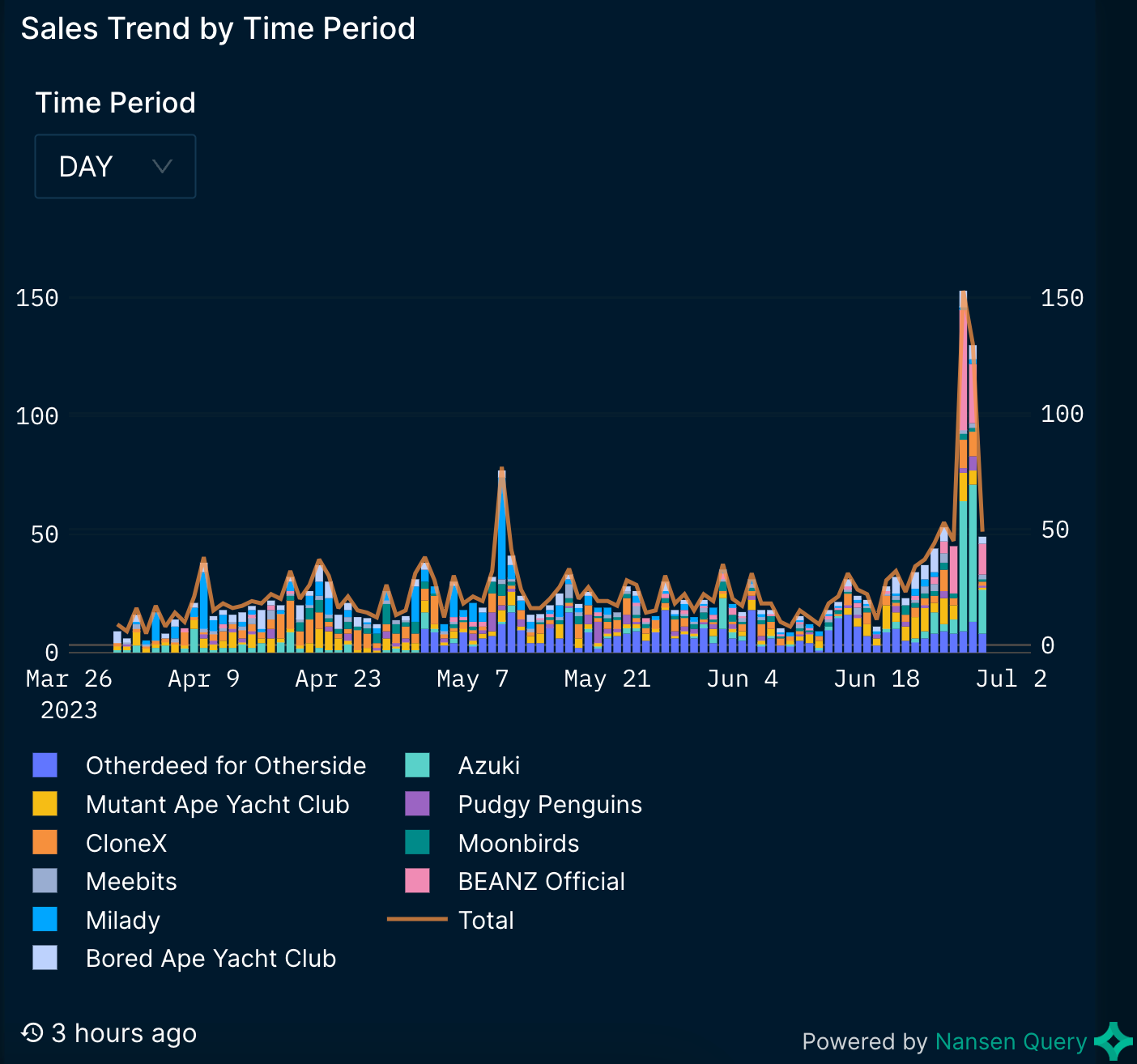
Task: Click the BEANZ Official pink legend icon
Action: [417, 881]
